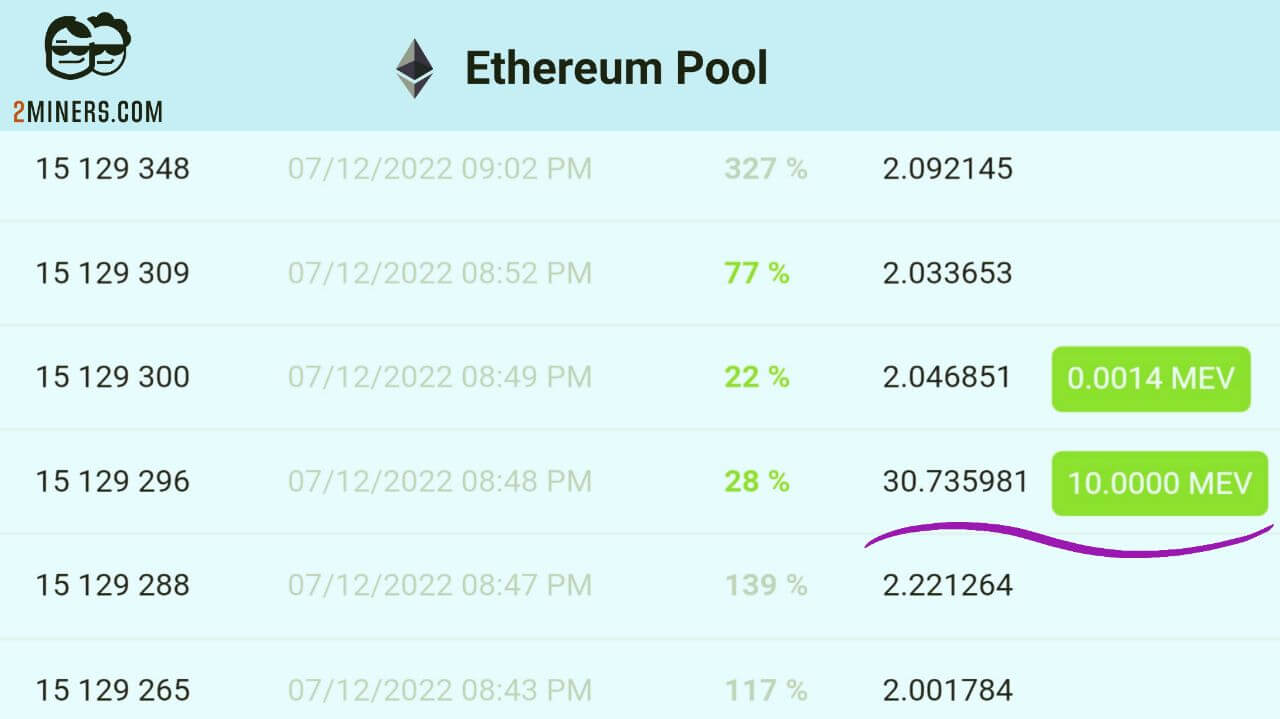Click the Ethereum Pool heading
Image resolution: width=1280 pixels, height=719 pixels.
click(x=616, y=69)
